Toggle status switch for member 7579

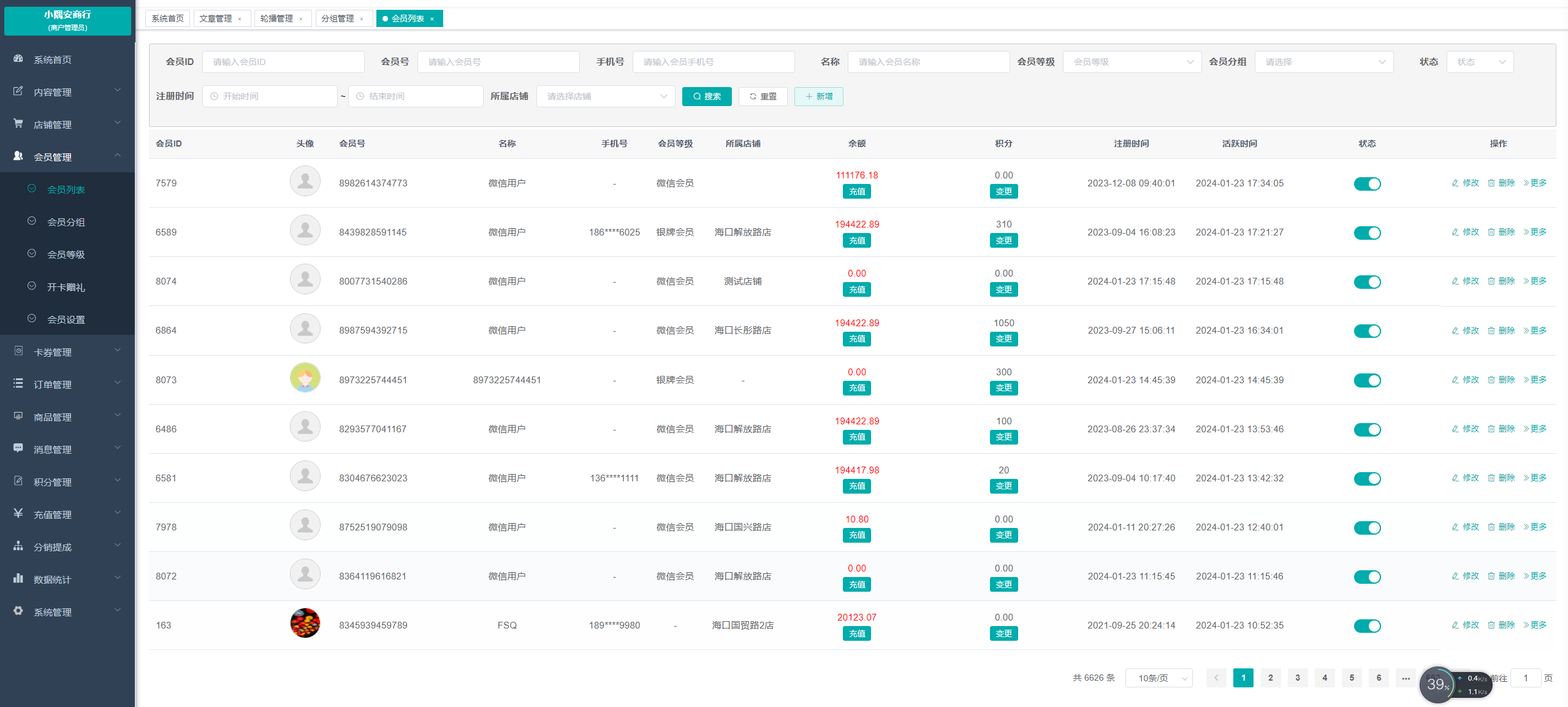[1367, 184]
